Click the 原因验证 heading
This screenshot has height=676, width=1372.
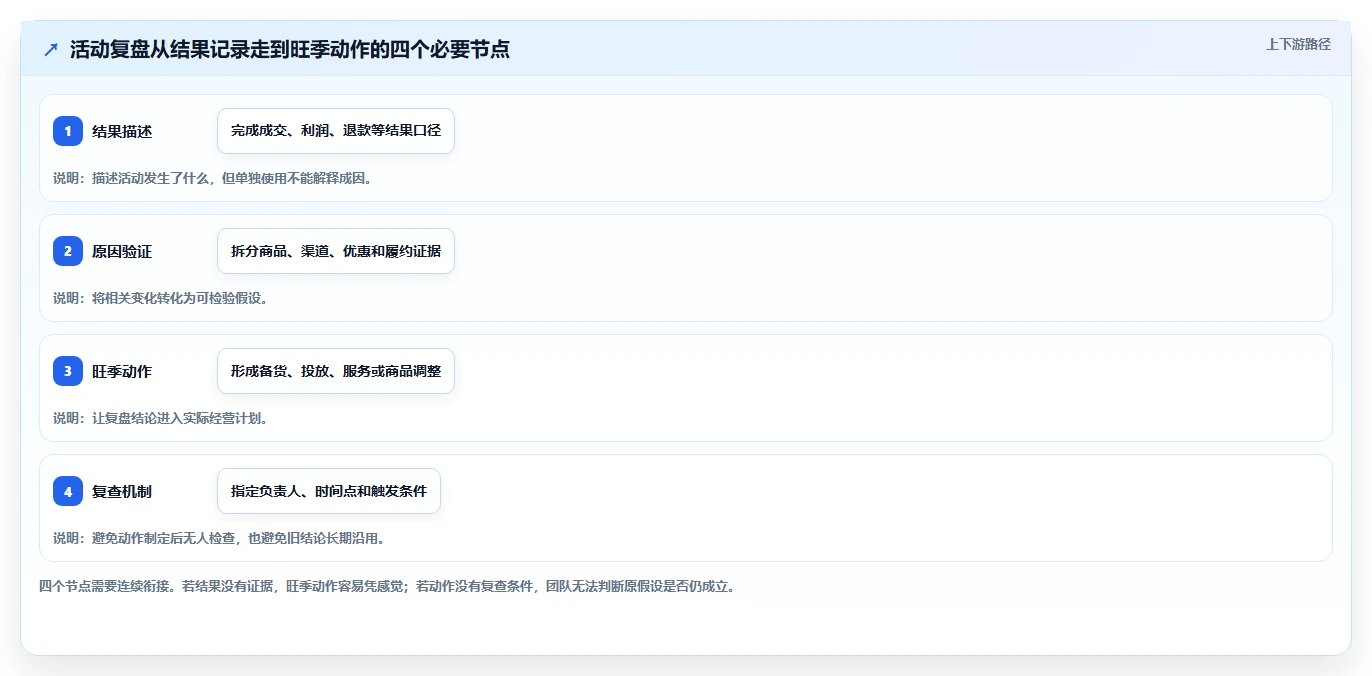click(x=122, y=251)
